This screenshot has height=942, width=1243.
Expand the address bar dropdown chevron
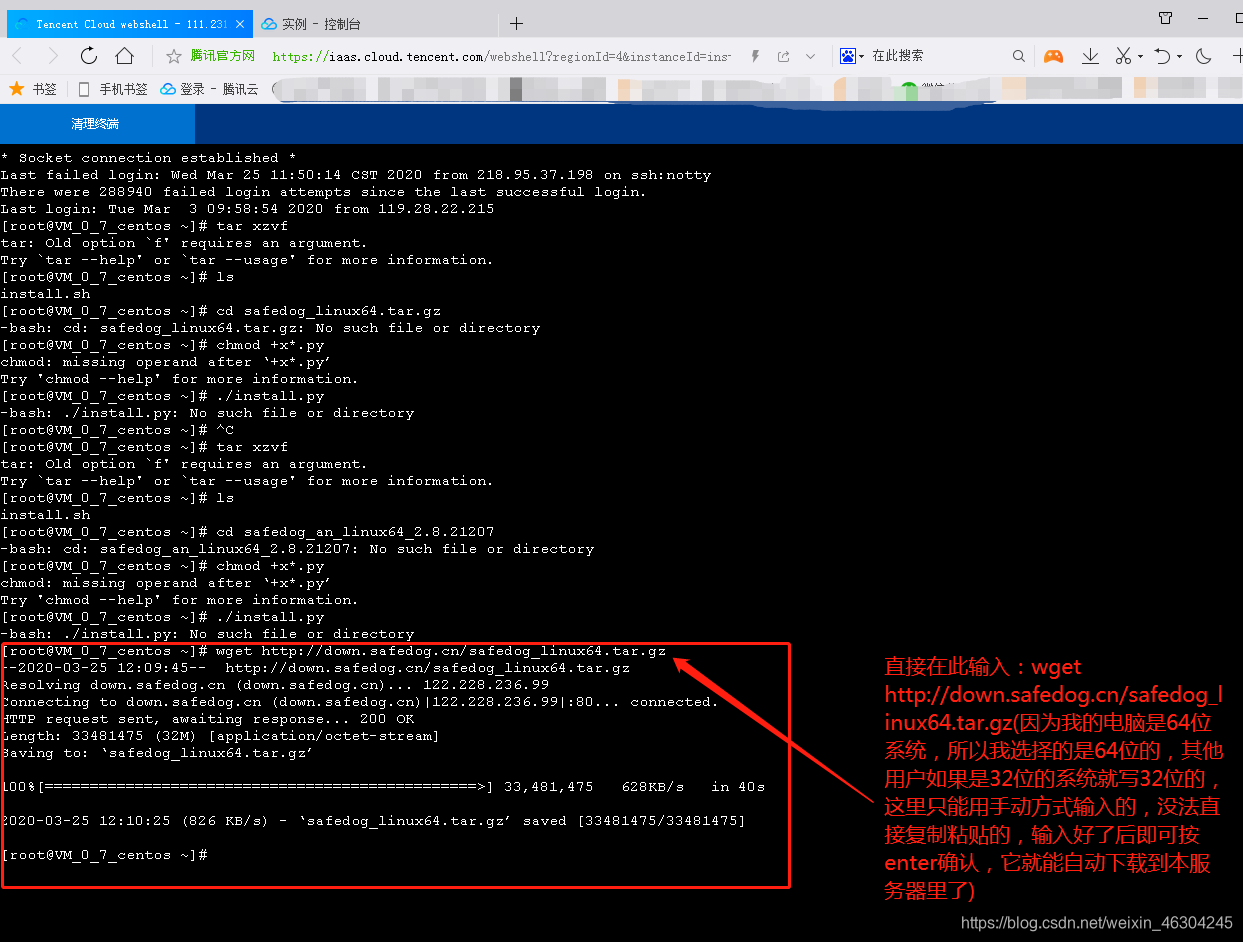point(810,56)
